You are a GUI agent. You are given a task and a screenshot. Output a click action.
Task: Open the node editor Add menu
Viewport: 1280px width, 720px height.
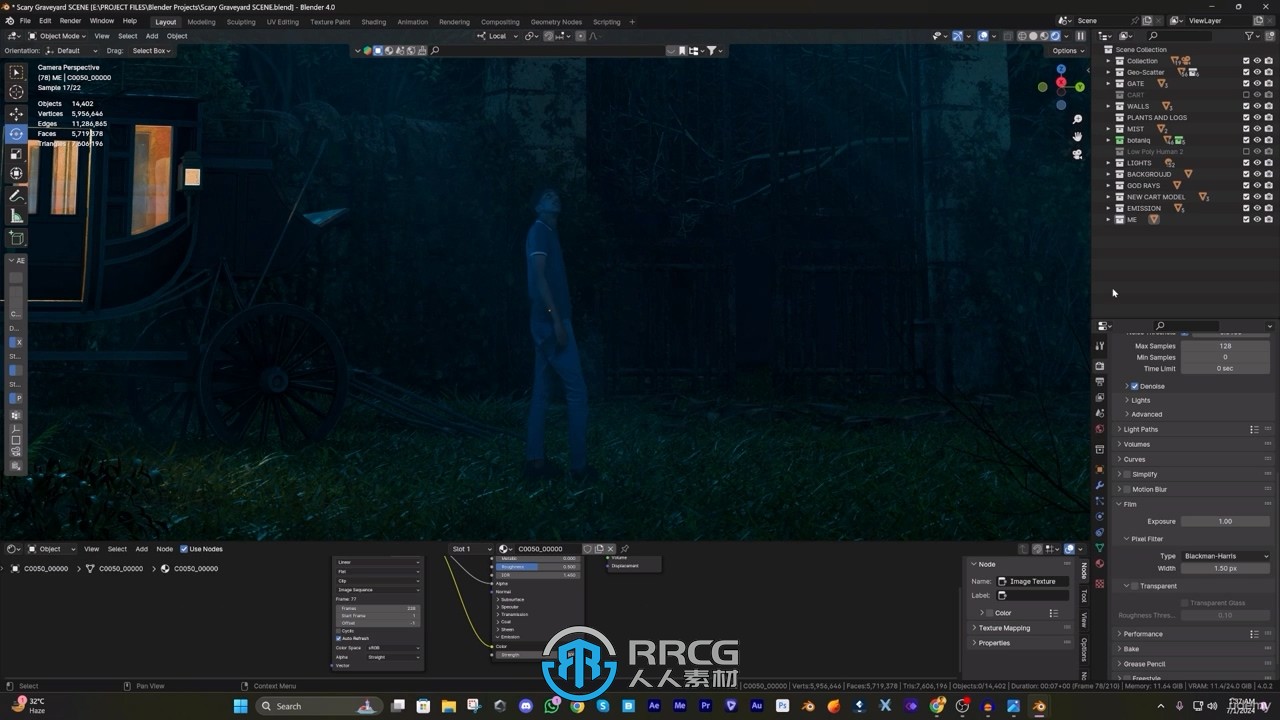[x=141, y=549]
